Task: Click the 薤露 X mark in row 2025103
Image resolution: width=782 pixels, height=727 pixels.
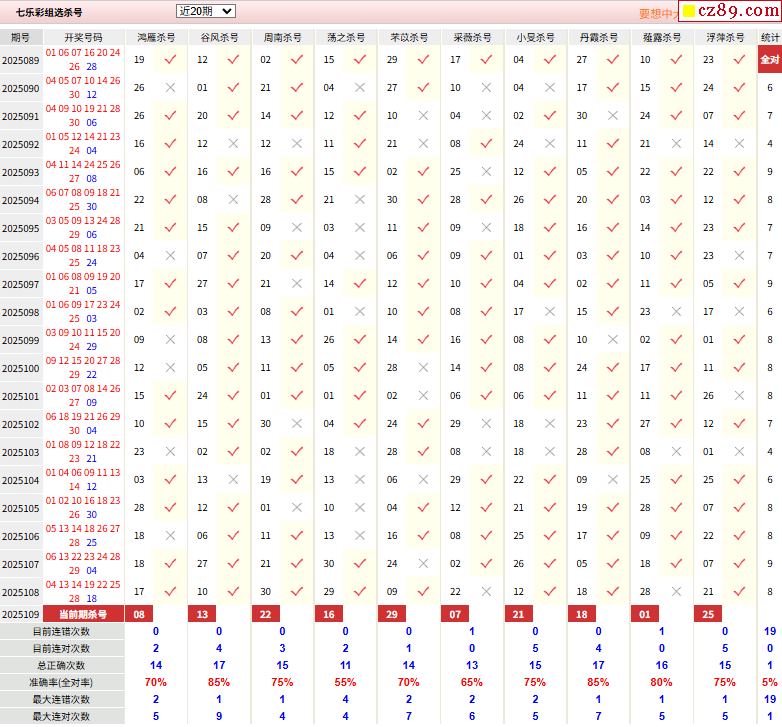Action: coord(676,451)
